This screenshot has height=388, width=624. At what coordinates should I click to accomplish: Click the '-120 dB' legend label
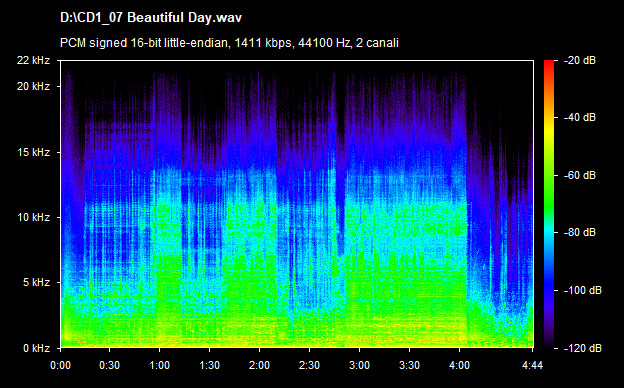pos(583,348)
